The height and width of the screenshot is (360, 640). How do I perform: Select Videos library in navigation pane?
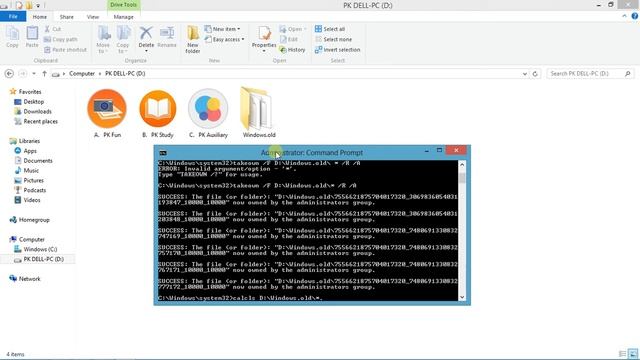click(32, 200)
